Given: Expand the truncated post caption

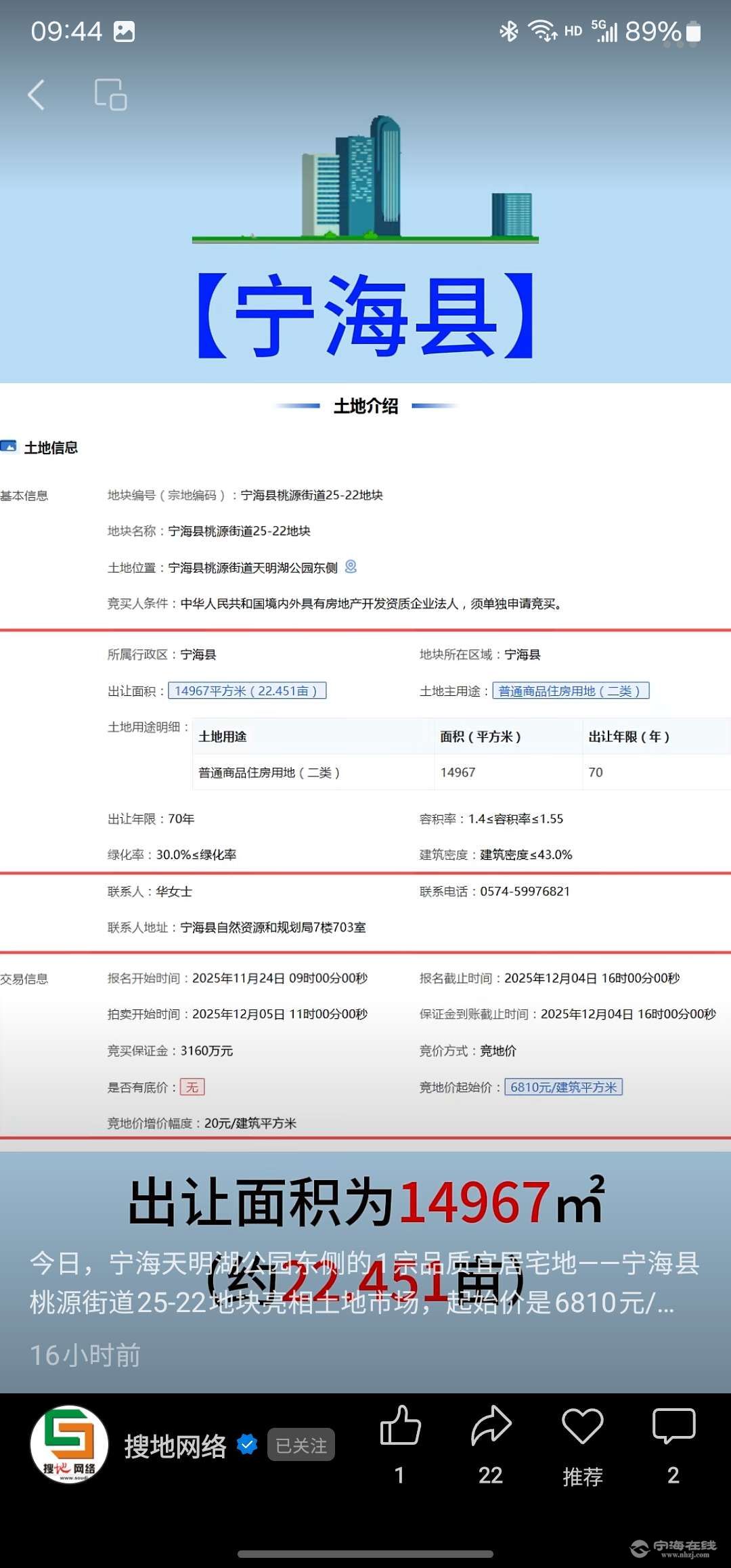Looking at the screenshot, I should coord(365,1283).
